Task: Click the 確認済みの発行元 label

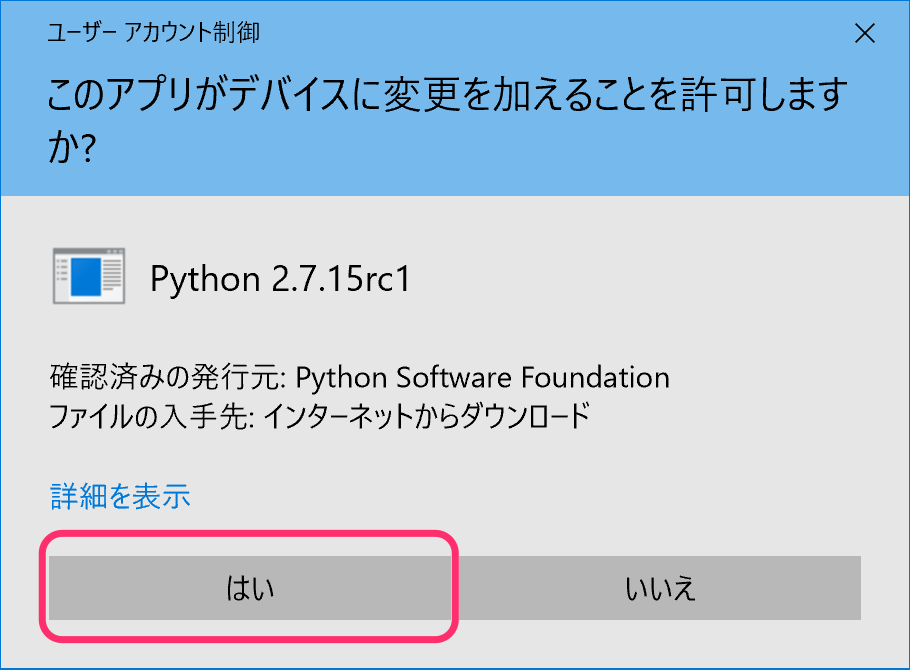Action: point(168,377)
